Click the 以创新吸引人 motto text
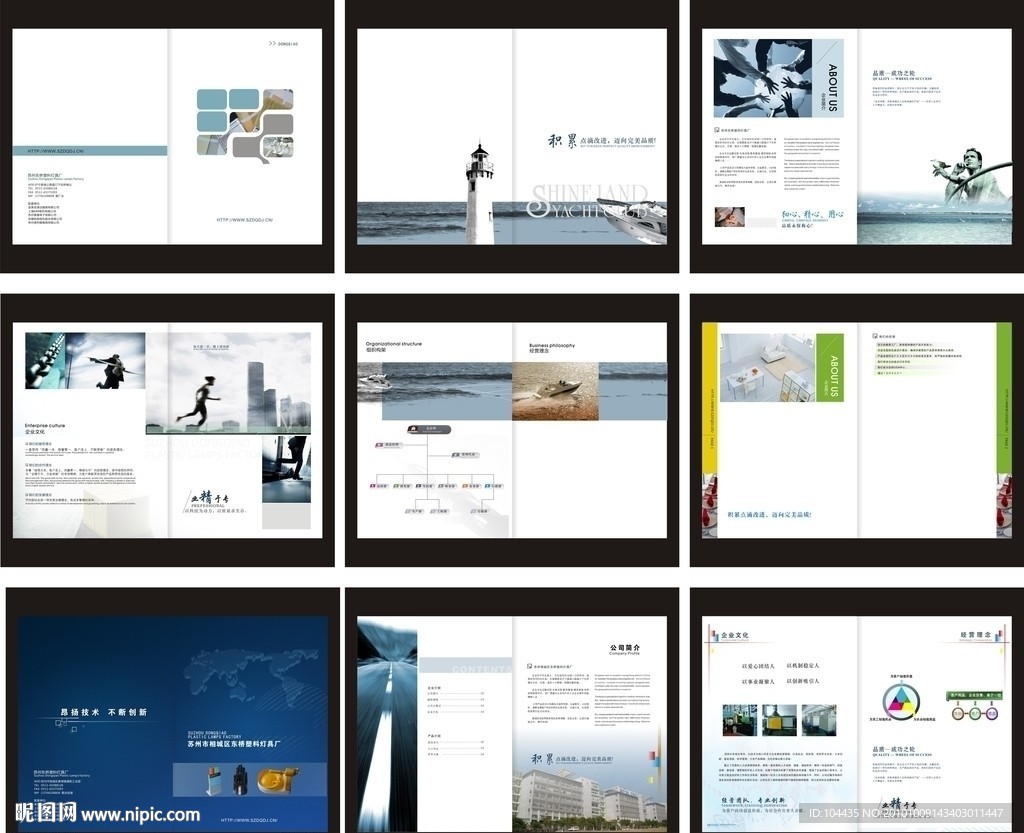1024x833 pixels. coord(803,681)
